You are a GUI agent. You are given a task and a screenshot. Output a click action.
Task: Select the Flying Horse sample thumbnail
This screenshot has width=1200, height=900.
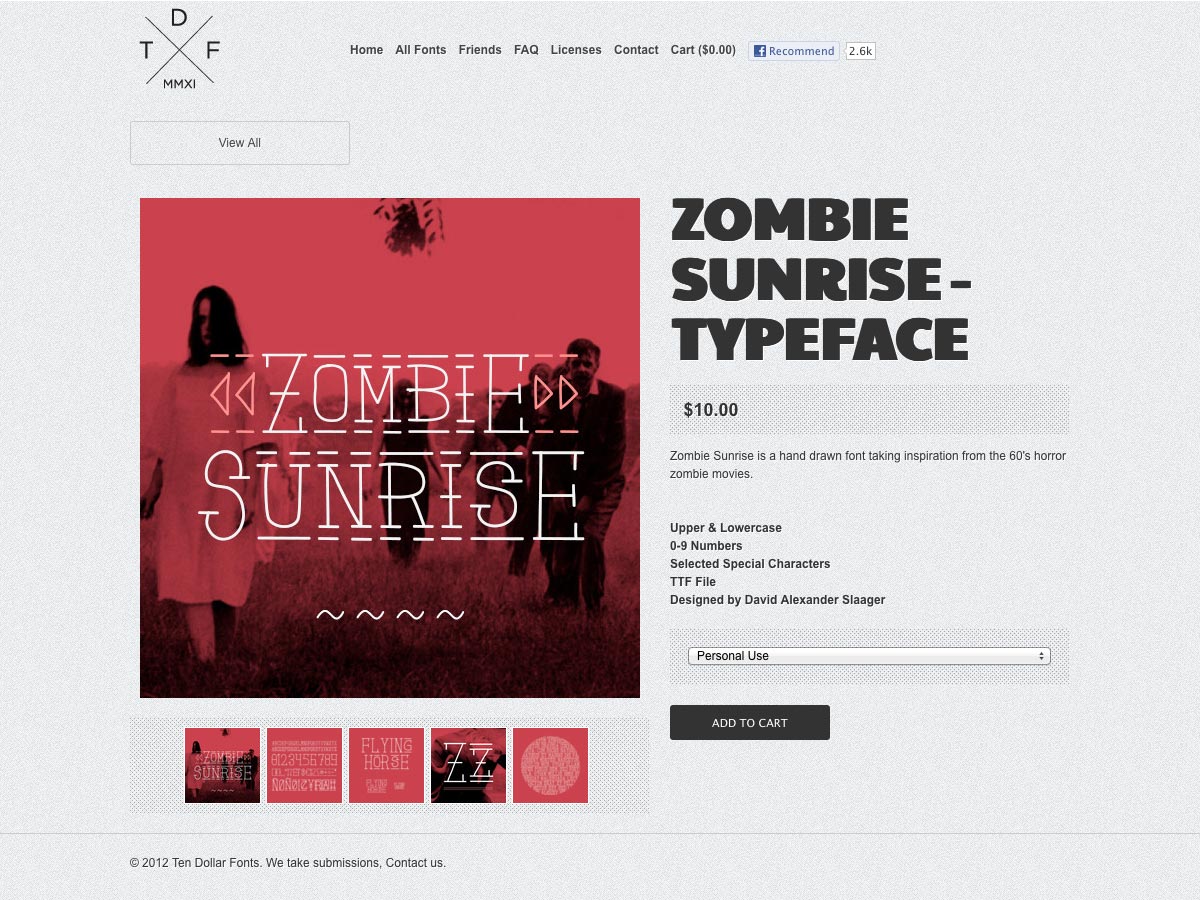coord(386,765)
